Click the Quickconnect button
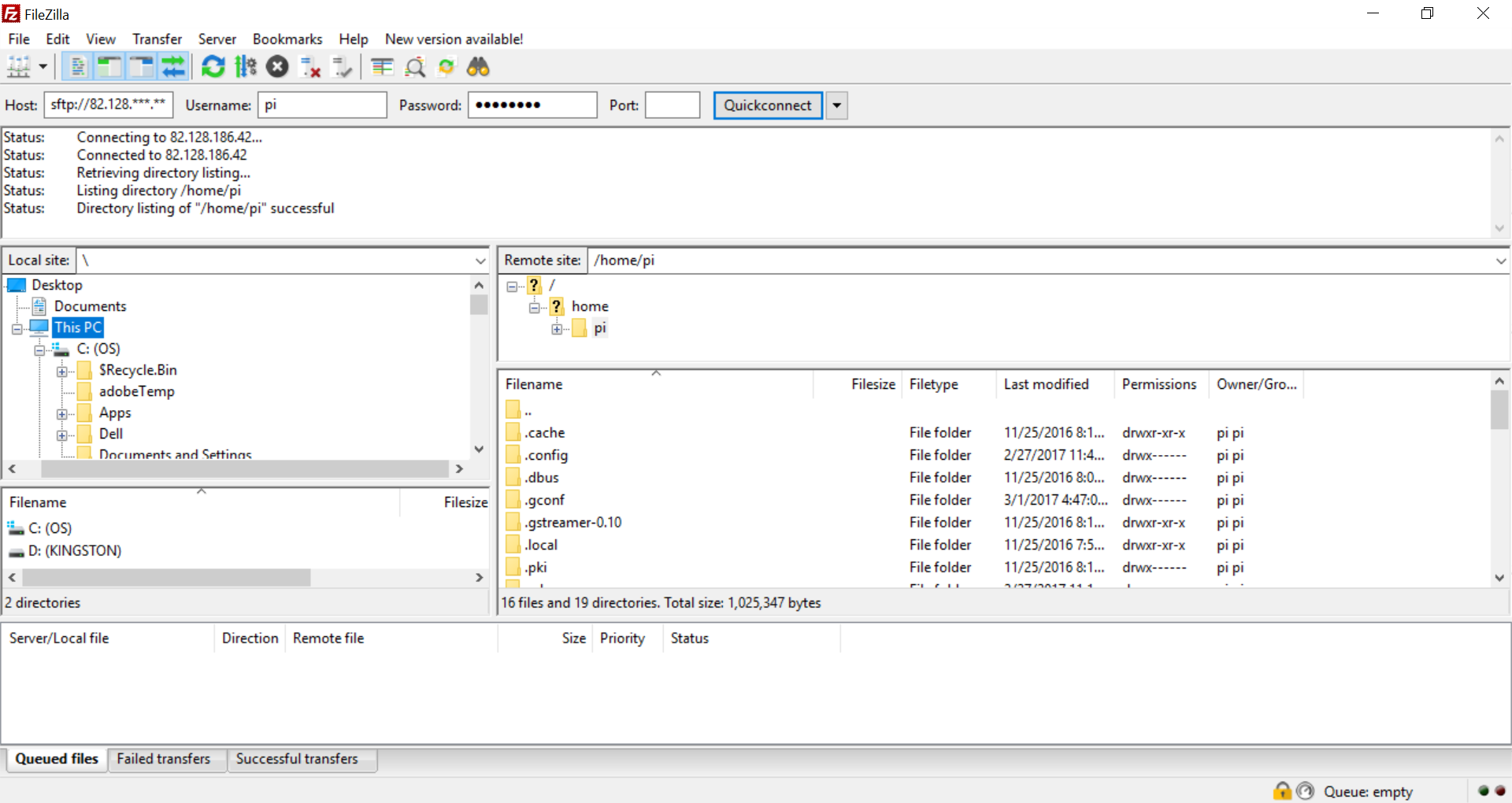The height and width of the screenshot is (803, 1512). [768, 105]
